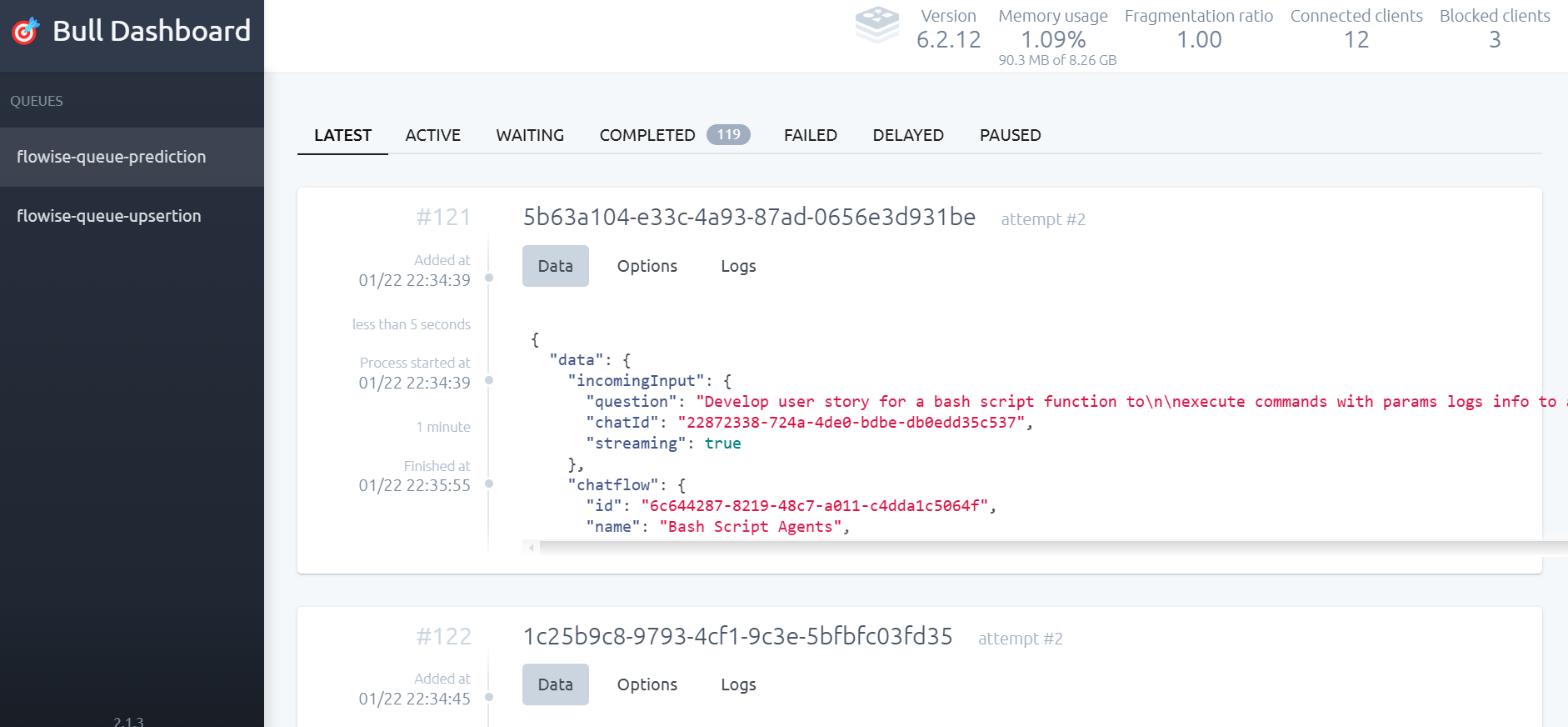
Task: Open the flowise-queue-upsertion queue
Action: click(109, 216)
